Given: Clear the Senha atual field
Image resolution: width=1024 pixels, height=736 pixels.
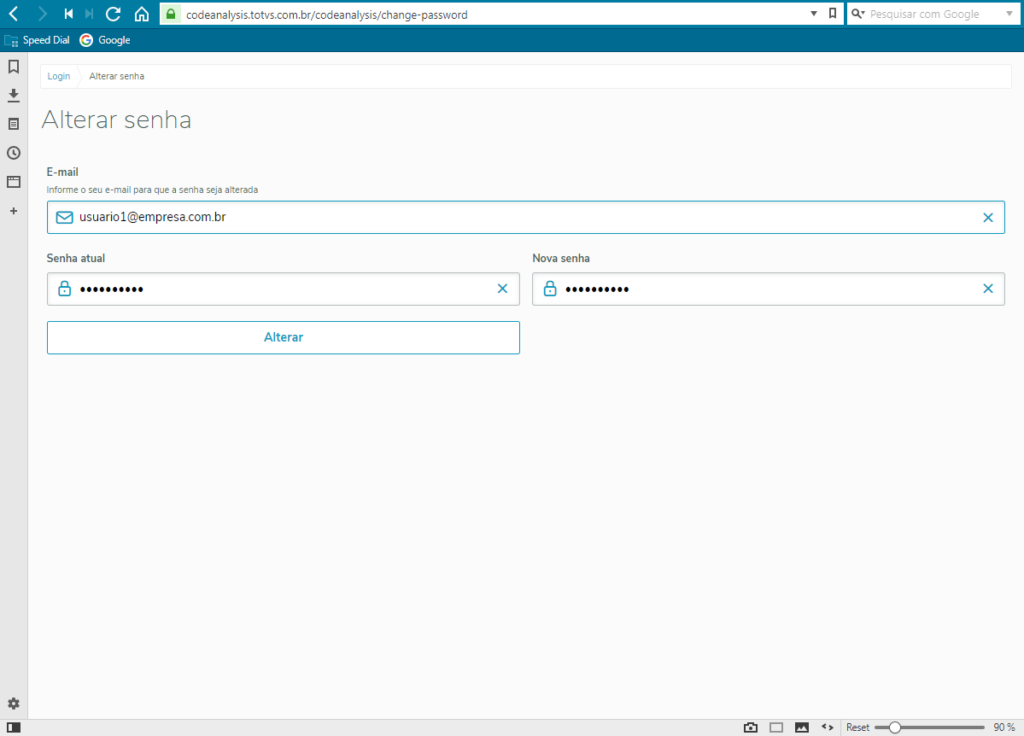Looking at the screenshot, I should pyautogui.click(x=502, y=289).
